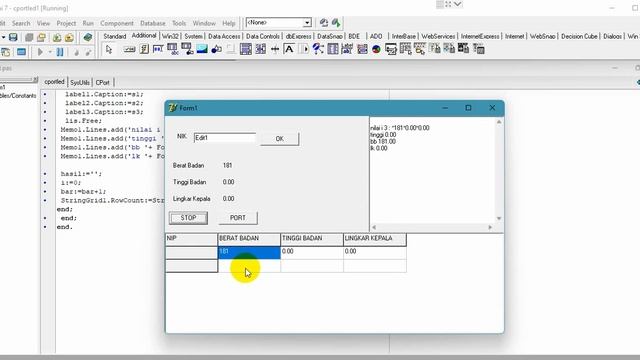Click the 'bb 181.00' memo line
The width and height of the screenshot is (640, 360).
(383, 142)
